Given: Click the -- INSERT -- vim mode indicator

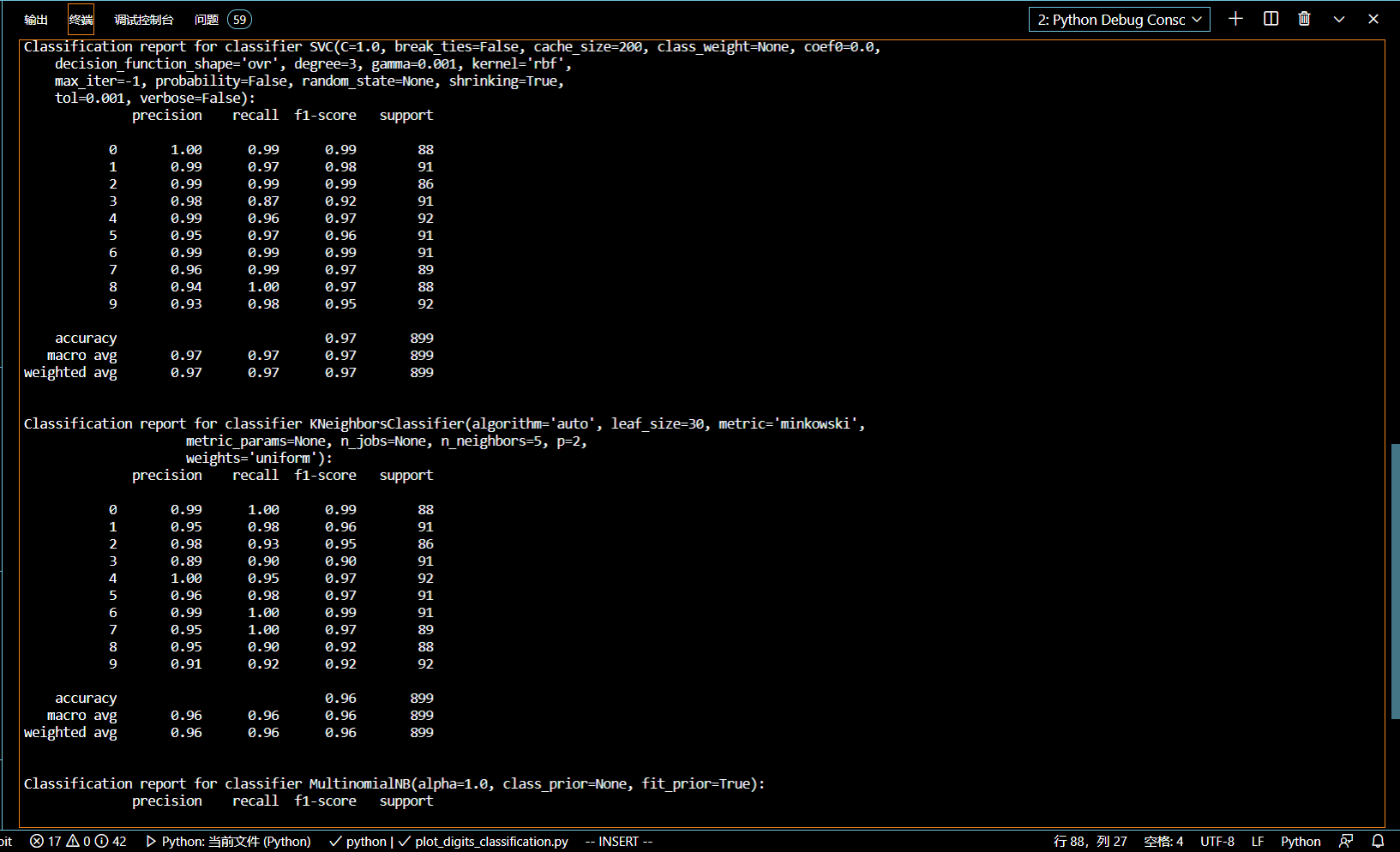Looking at the screenshot, I should click(619, 842).
